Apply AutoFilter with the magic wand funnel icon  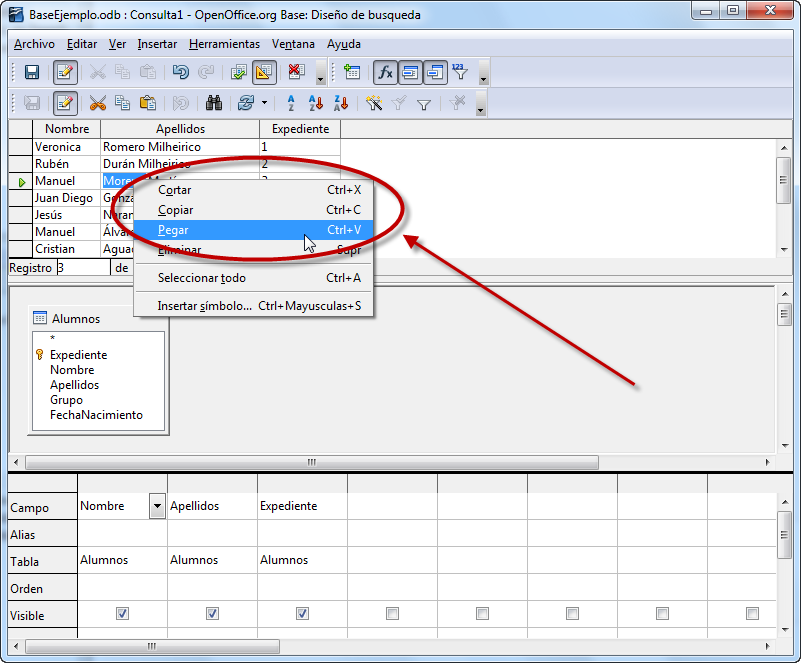[x=374, y=104]
